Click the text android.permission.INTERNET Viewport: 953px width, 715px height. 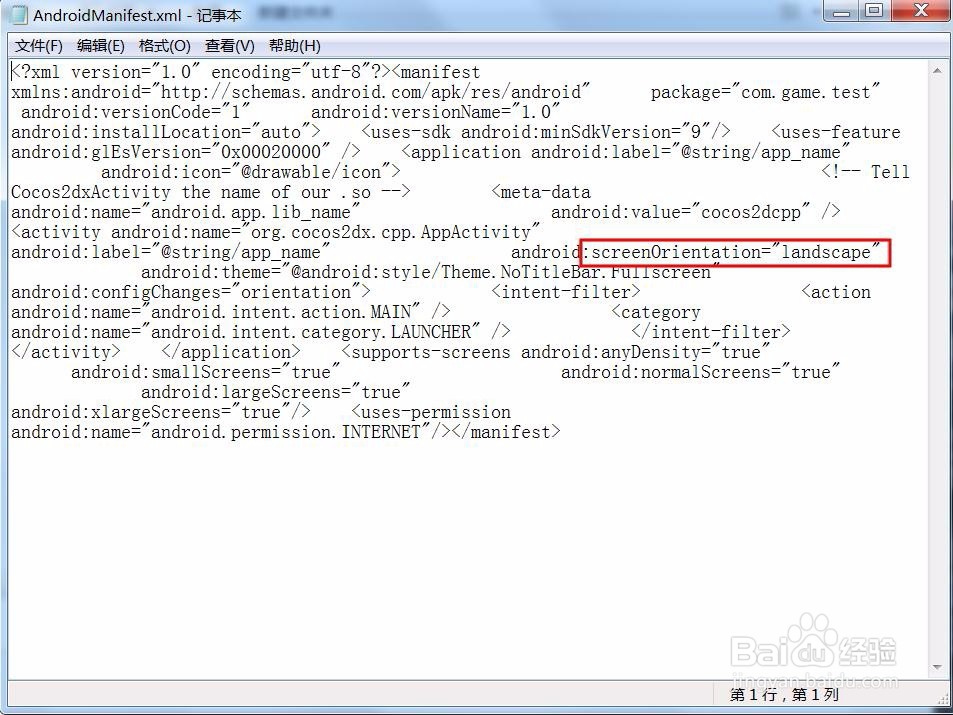coord(286,433)
